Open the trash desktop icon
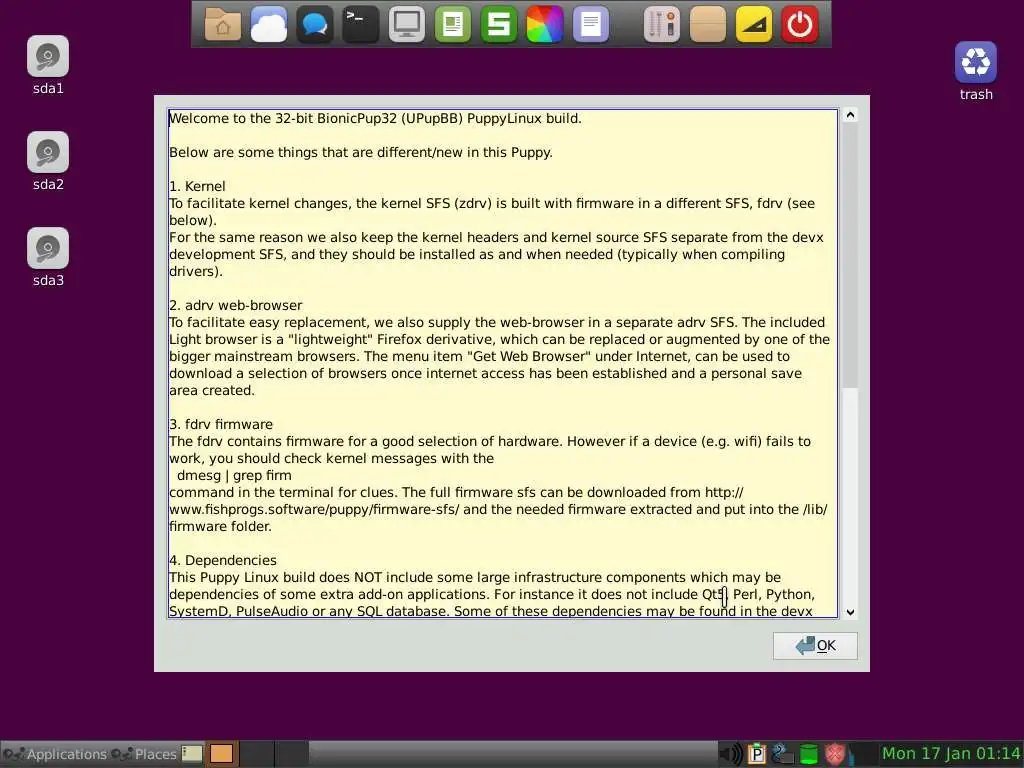 click(976, 62)
